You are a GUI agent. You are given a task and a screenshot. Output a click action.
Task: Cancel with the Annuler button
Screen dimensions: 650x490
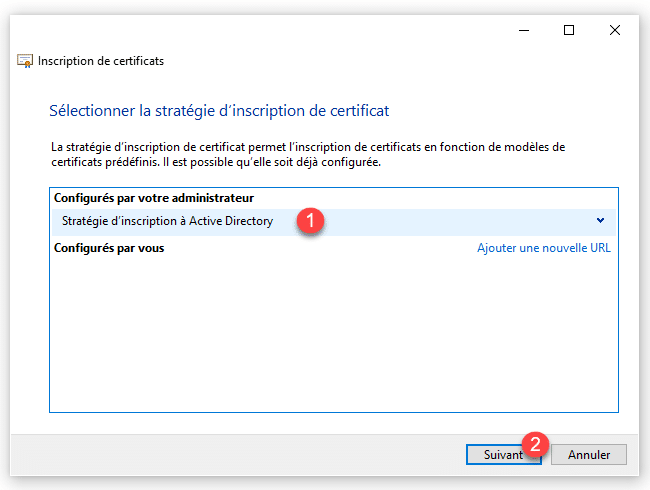tap(589, 454)
